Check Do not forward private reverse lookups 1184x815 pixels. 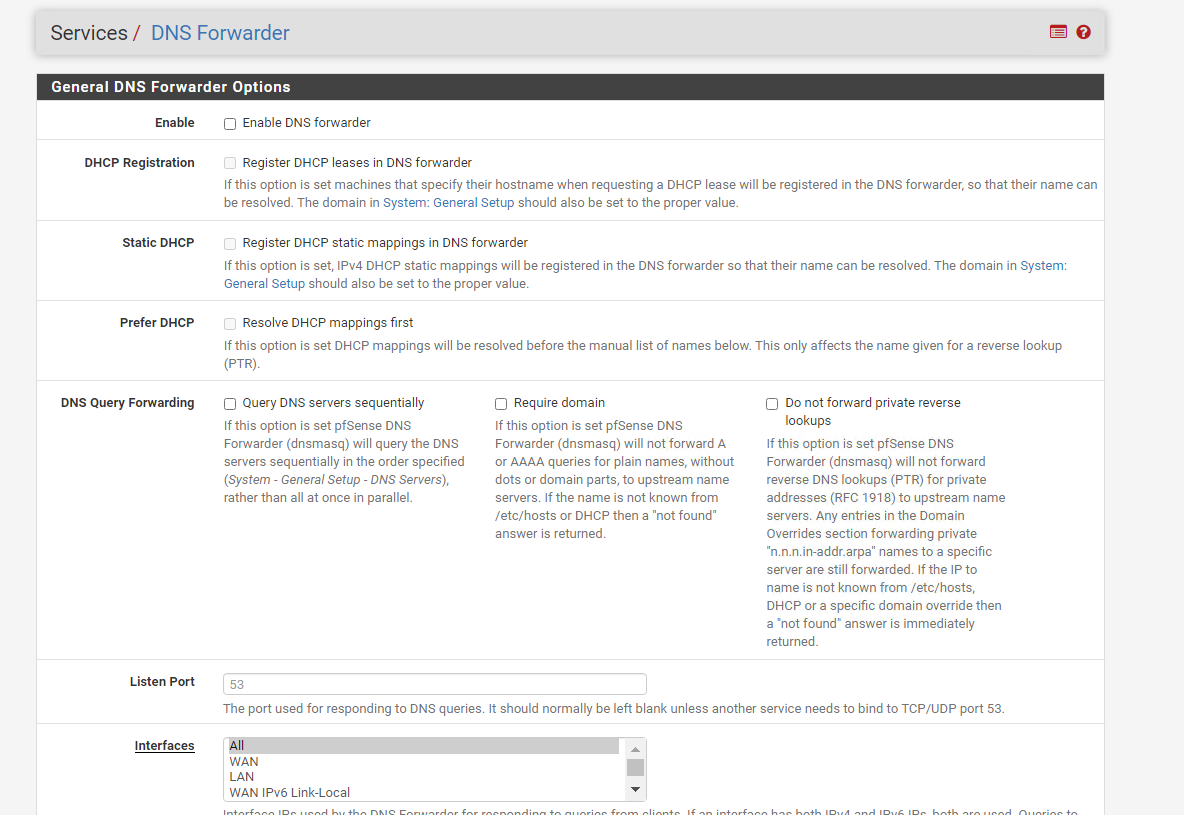pos(772,404)
